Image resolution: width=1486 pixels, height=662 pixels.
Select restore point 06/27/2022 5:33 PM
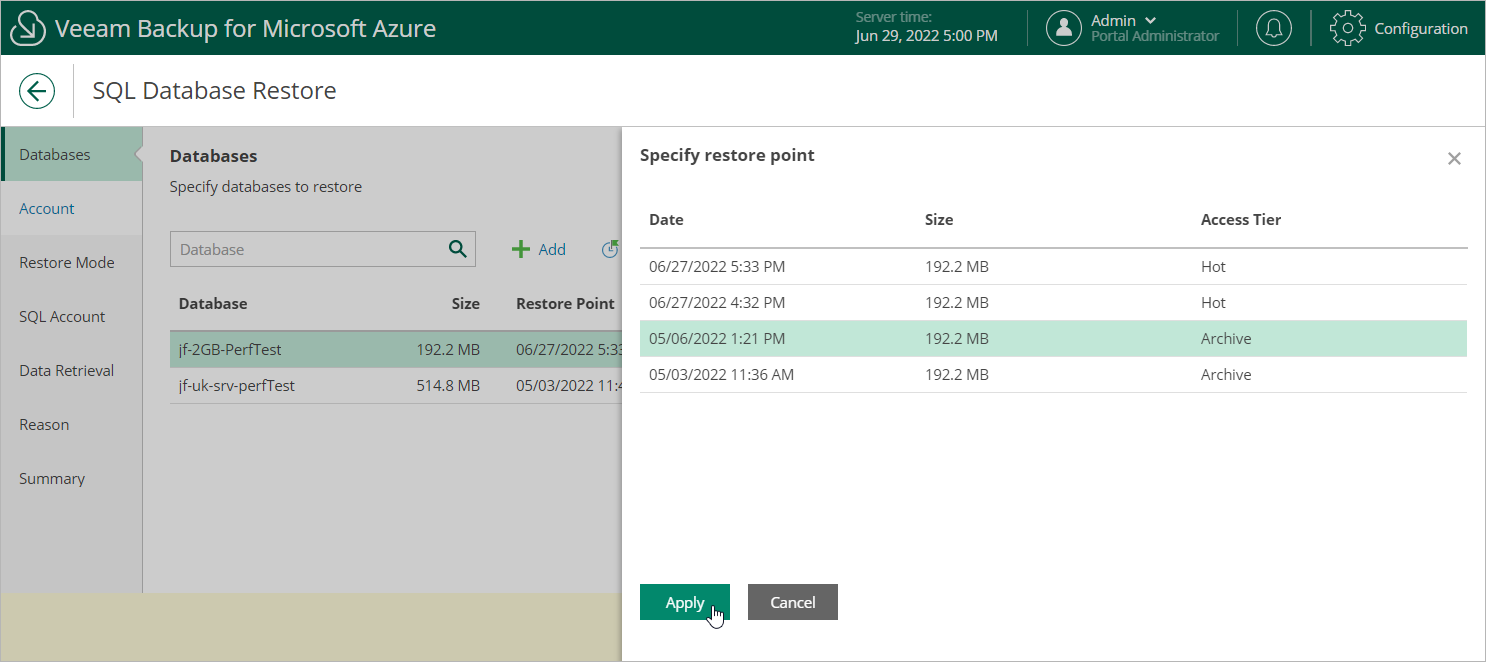tap(1053, 267)
